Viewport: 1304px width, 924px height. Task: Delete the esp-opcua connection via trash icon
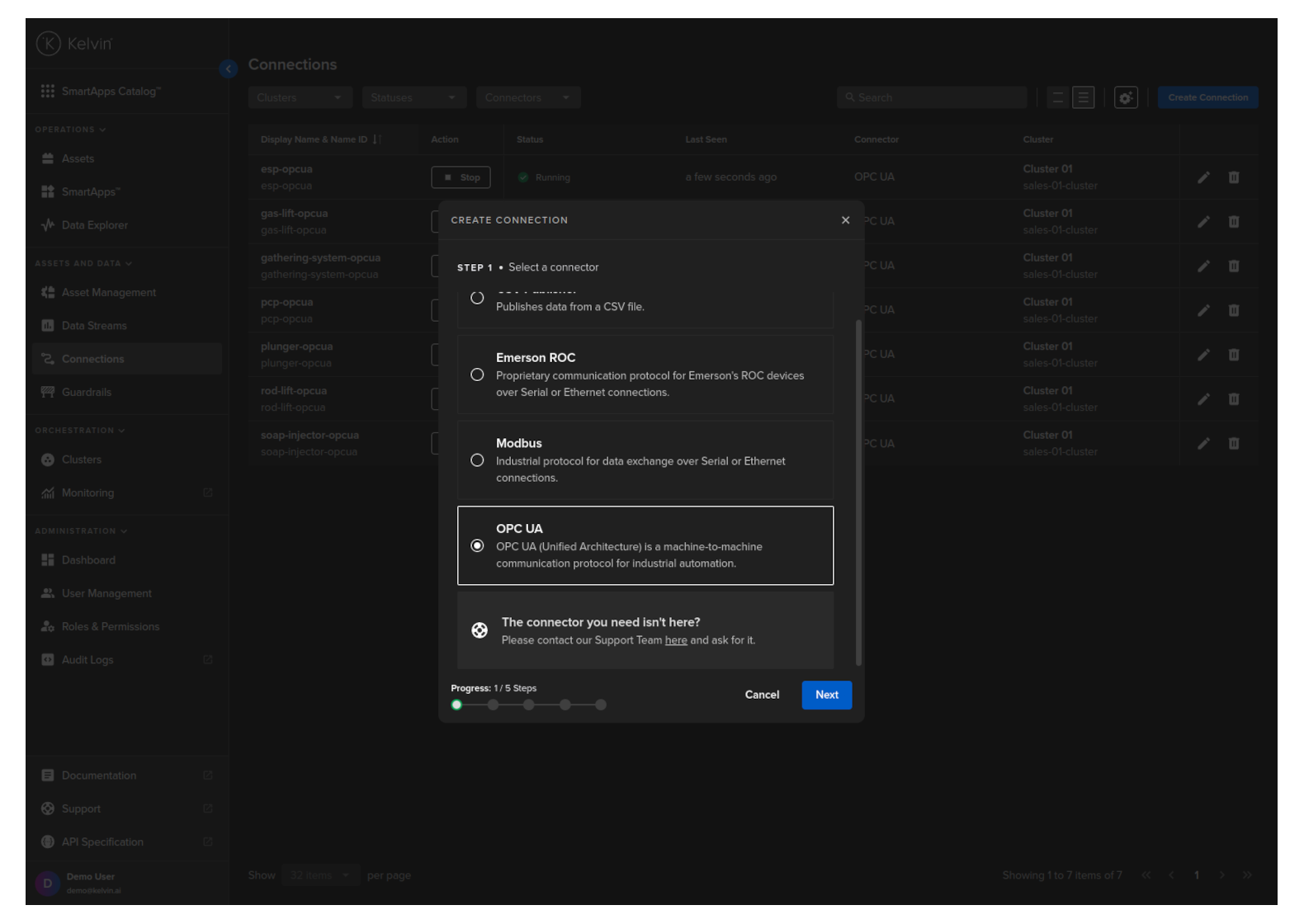(1233, 177)
